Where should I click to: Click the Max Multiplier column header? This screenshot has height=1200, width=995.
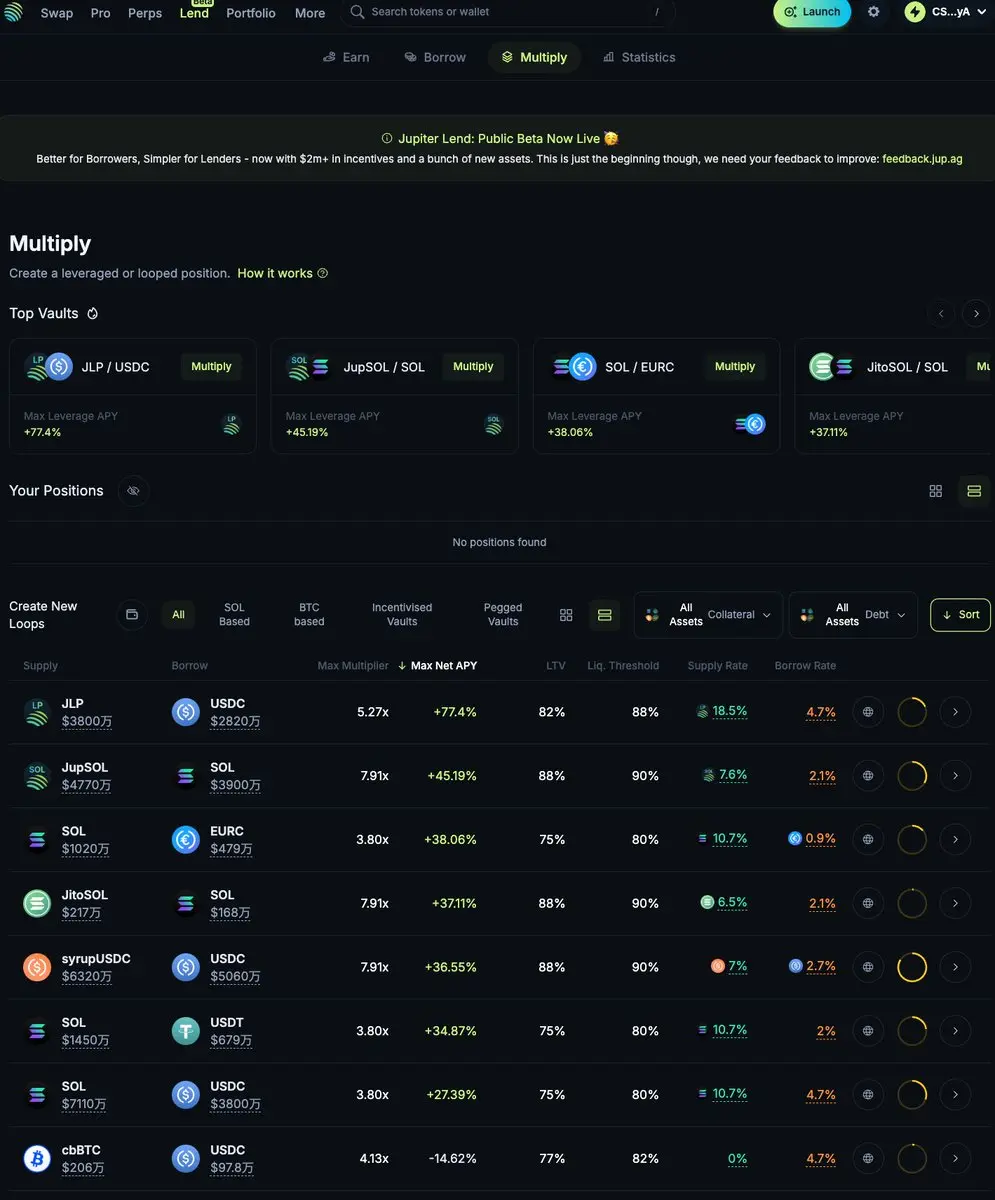tap(353, 666)
